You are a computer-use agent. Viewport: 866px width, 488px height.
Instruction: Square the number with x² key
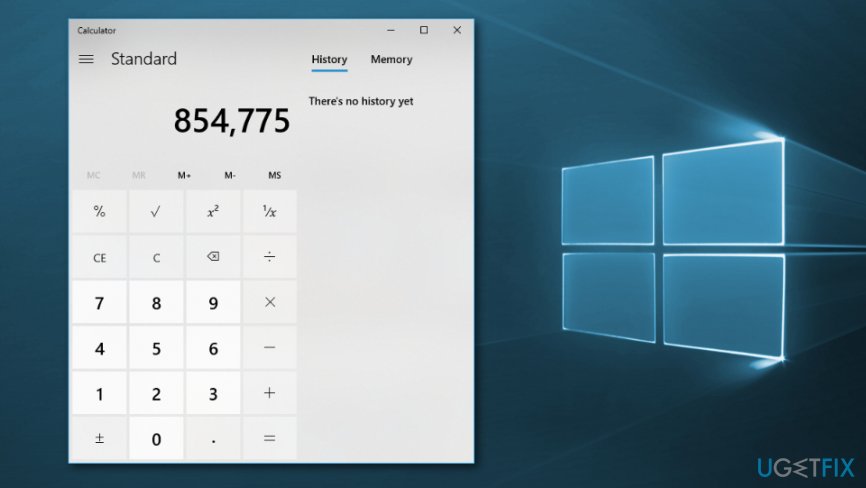(213, 211)
